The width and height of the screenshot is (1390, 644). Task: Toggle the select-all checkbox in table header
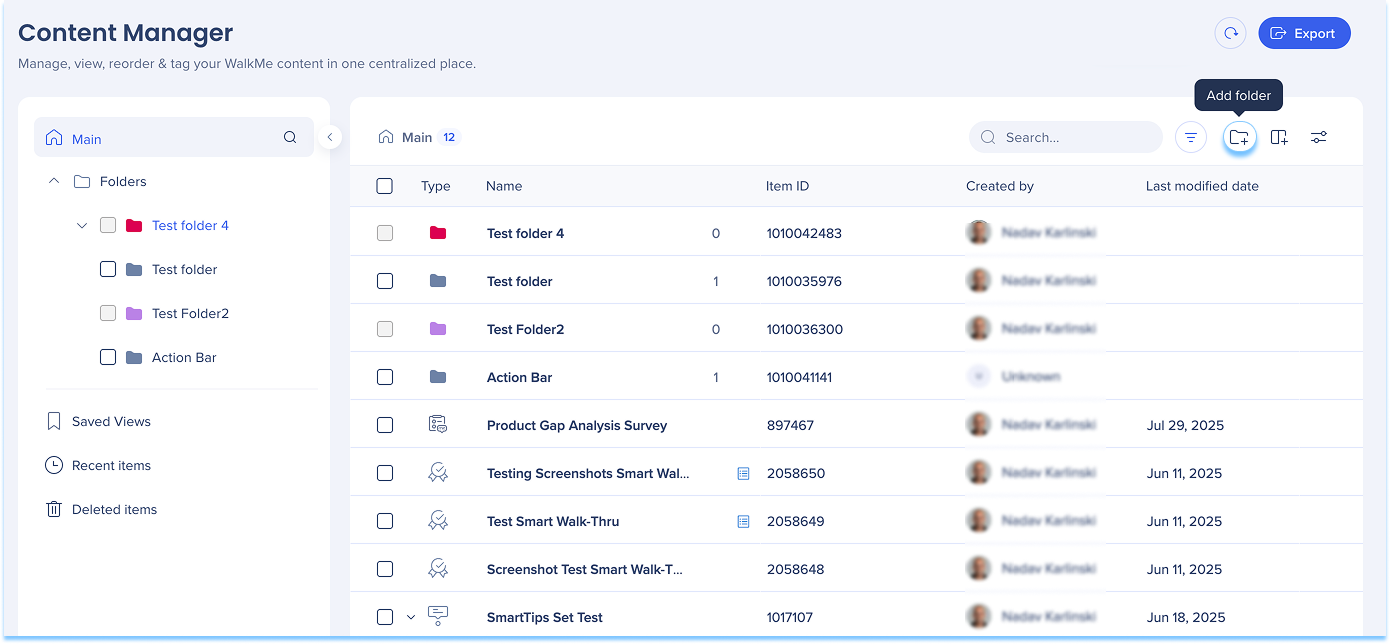coord(385,186)
